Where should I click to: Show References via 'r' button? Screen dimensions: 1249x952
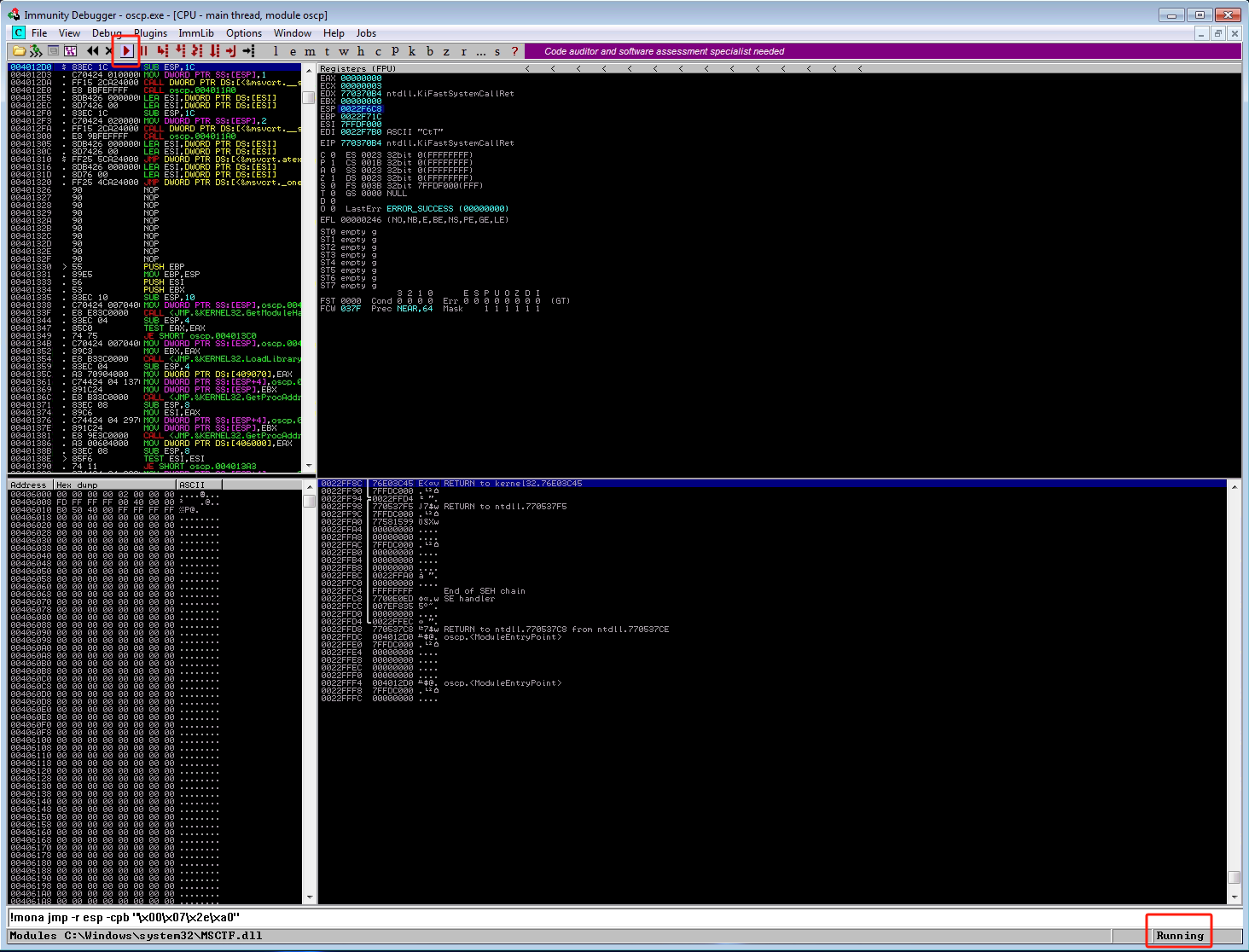pyautogui.click(x=463, y=51)
